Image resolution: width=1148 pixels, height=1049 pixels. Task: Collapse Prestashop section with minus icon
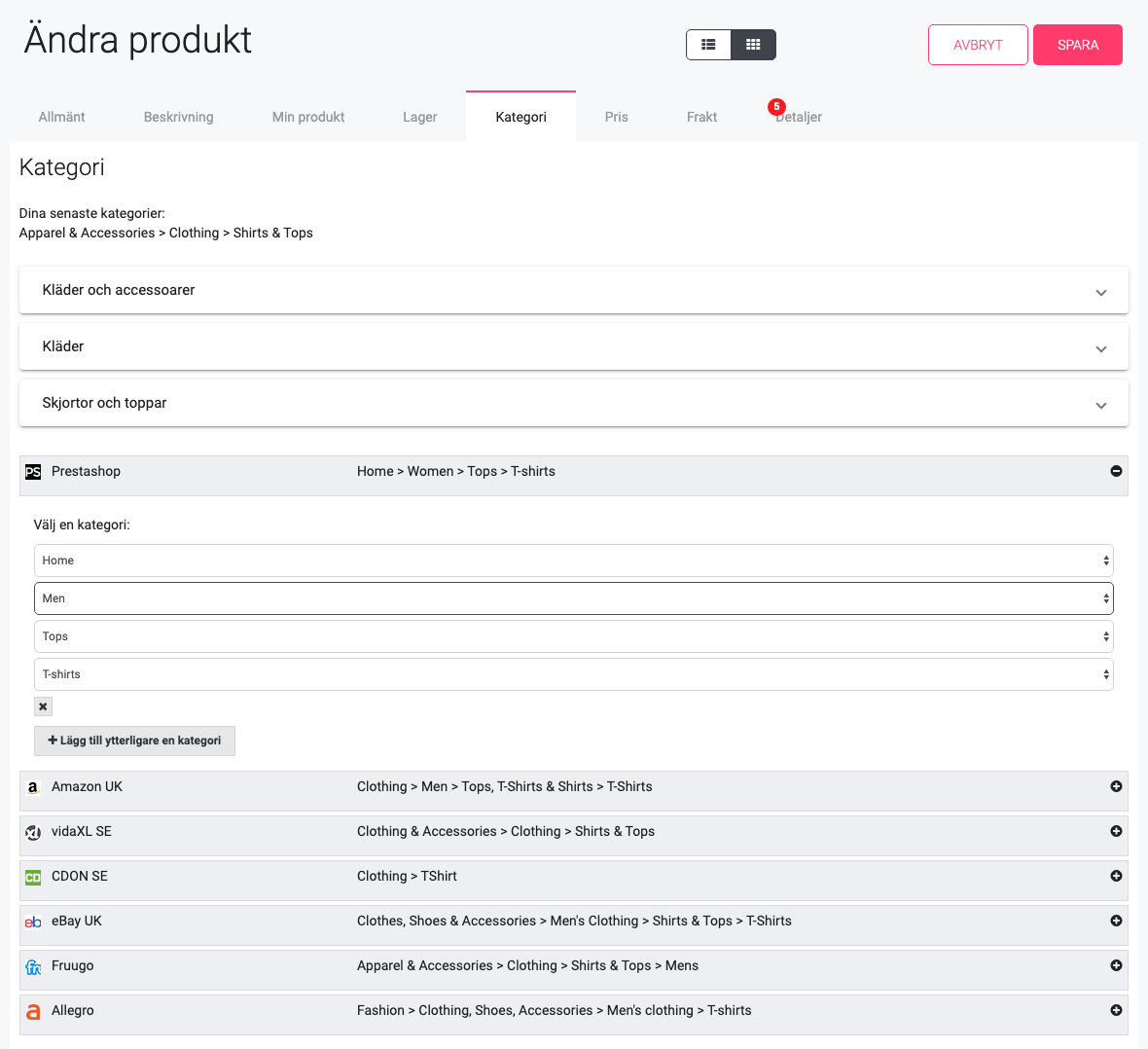(1116, 471)
